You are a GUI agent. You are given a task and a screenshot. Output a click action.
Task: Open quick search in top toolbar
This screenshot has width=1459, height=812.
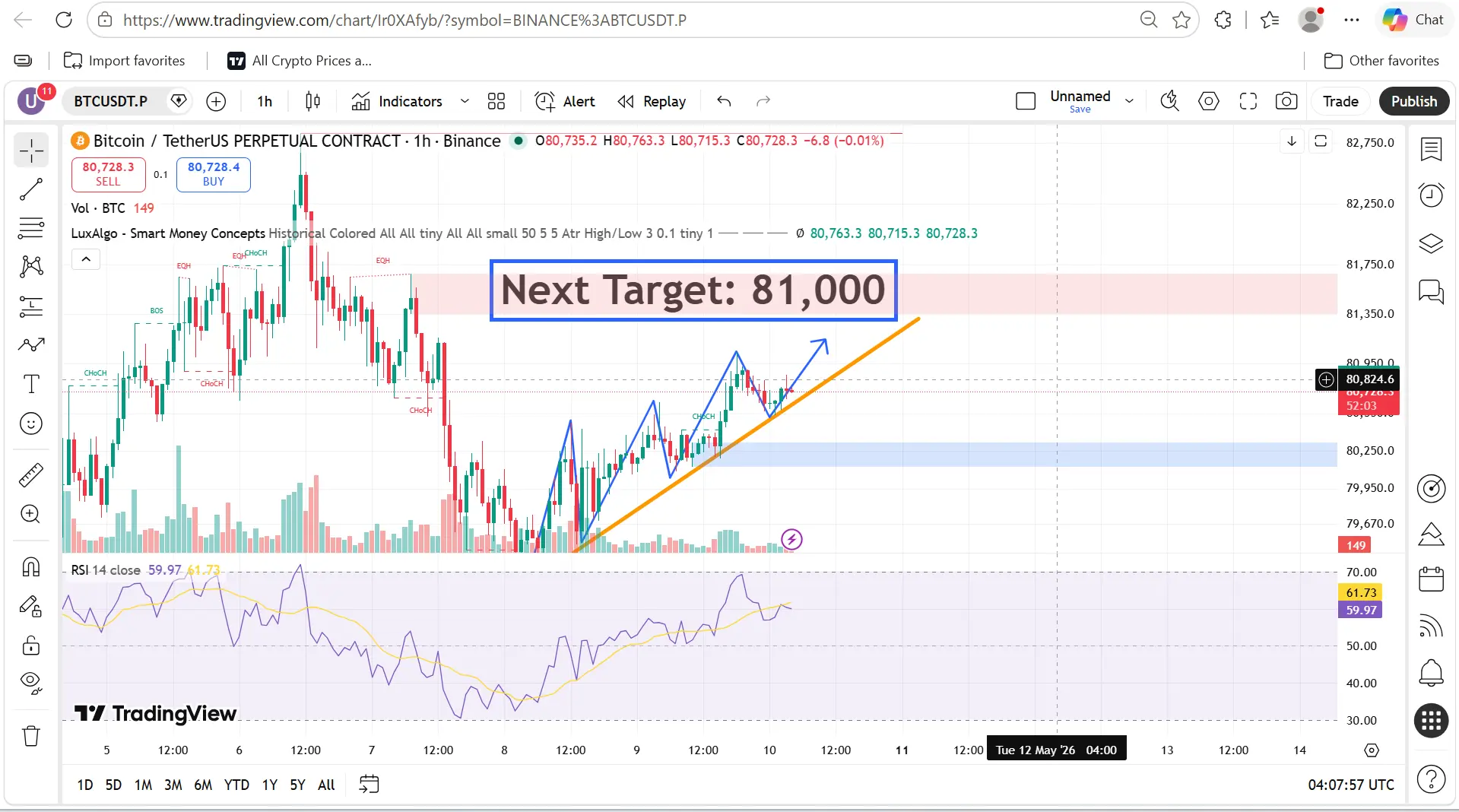click(x=1169, y=101)
